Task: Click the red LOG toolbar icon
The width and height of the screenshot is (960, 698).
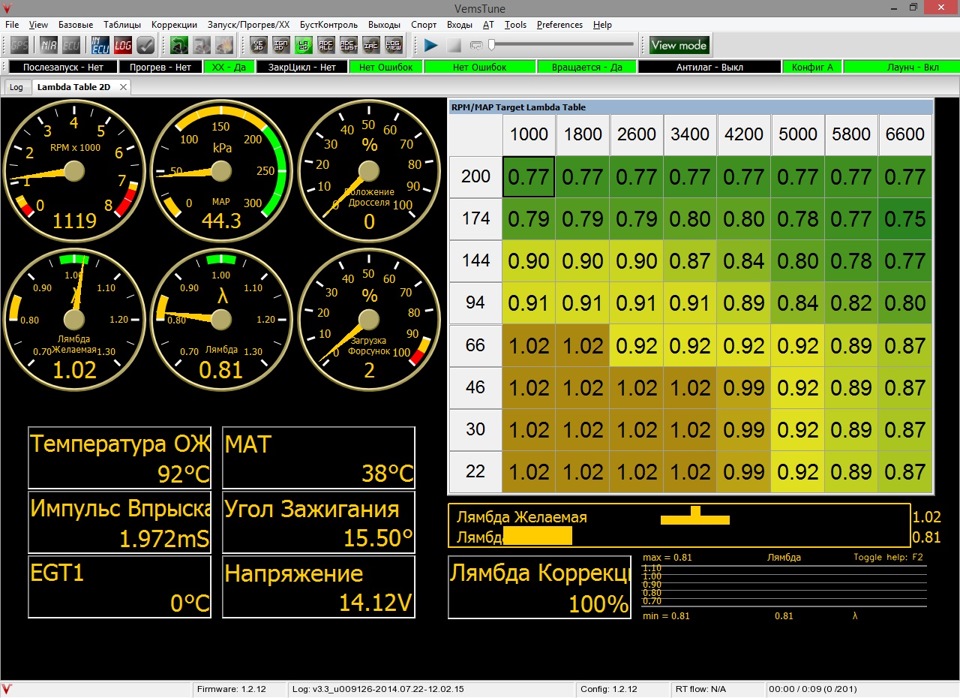Action: [122, 45]
